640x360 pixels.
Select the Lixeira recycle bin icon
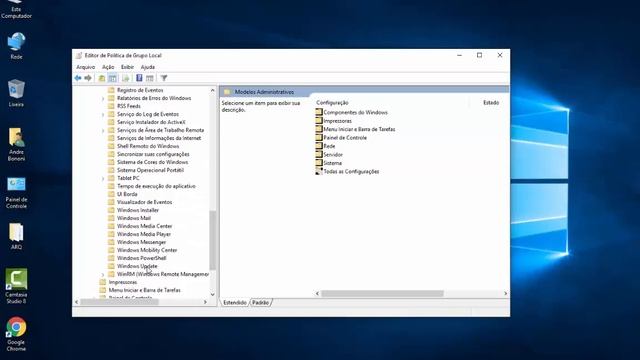16,93
